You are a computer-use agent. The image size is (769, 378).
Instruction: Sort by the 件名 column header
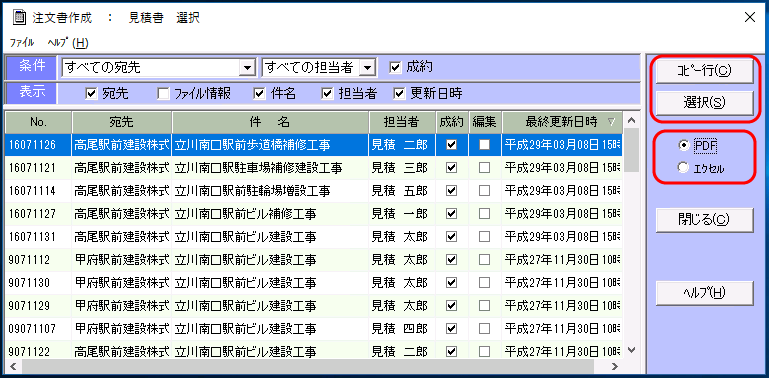point(270,122)
